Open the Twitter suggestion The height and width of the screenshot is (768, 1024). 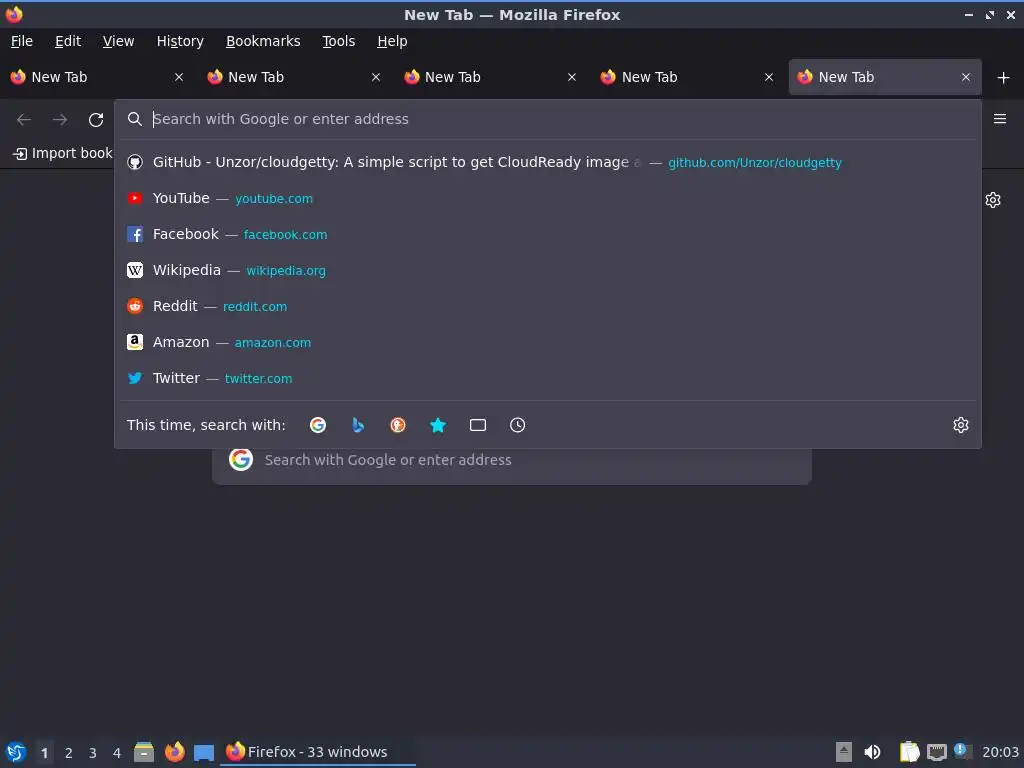tap(548, 377)
